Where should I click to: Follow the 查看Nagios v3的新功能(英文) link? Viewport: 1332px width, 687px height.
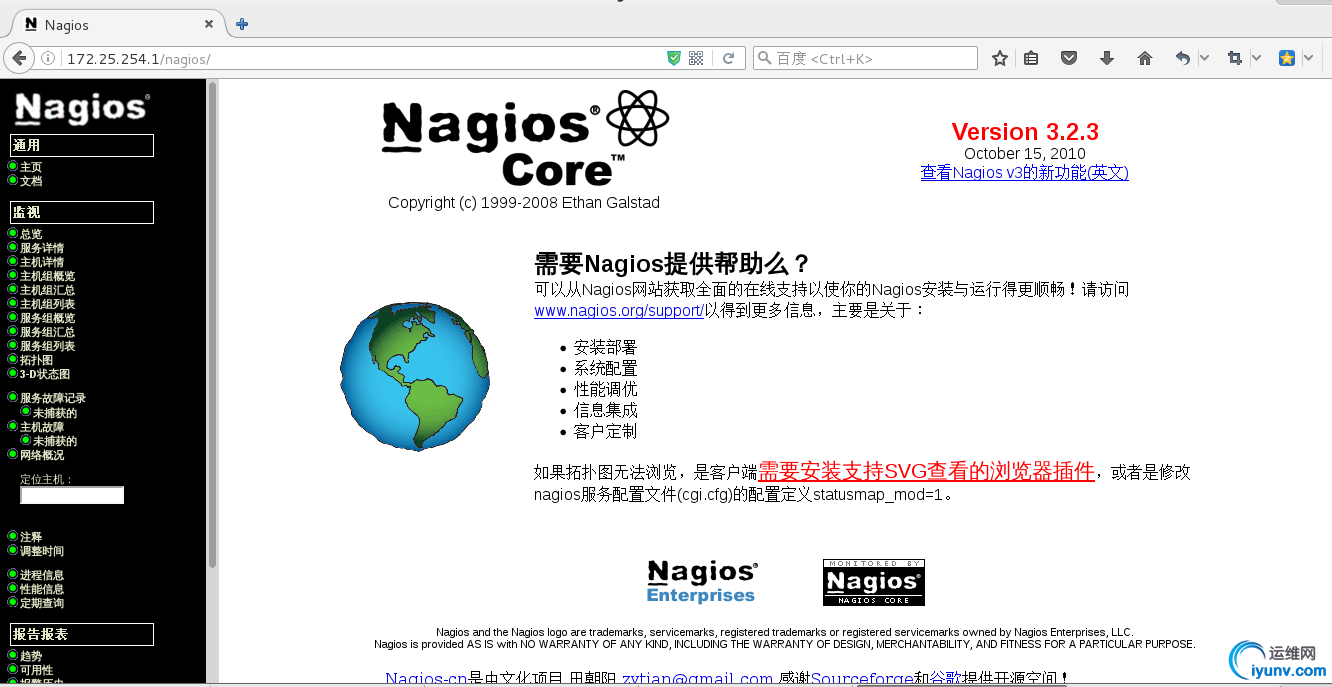point(1025,172)
